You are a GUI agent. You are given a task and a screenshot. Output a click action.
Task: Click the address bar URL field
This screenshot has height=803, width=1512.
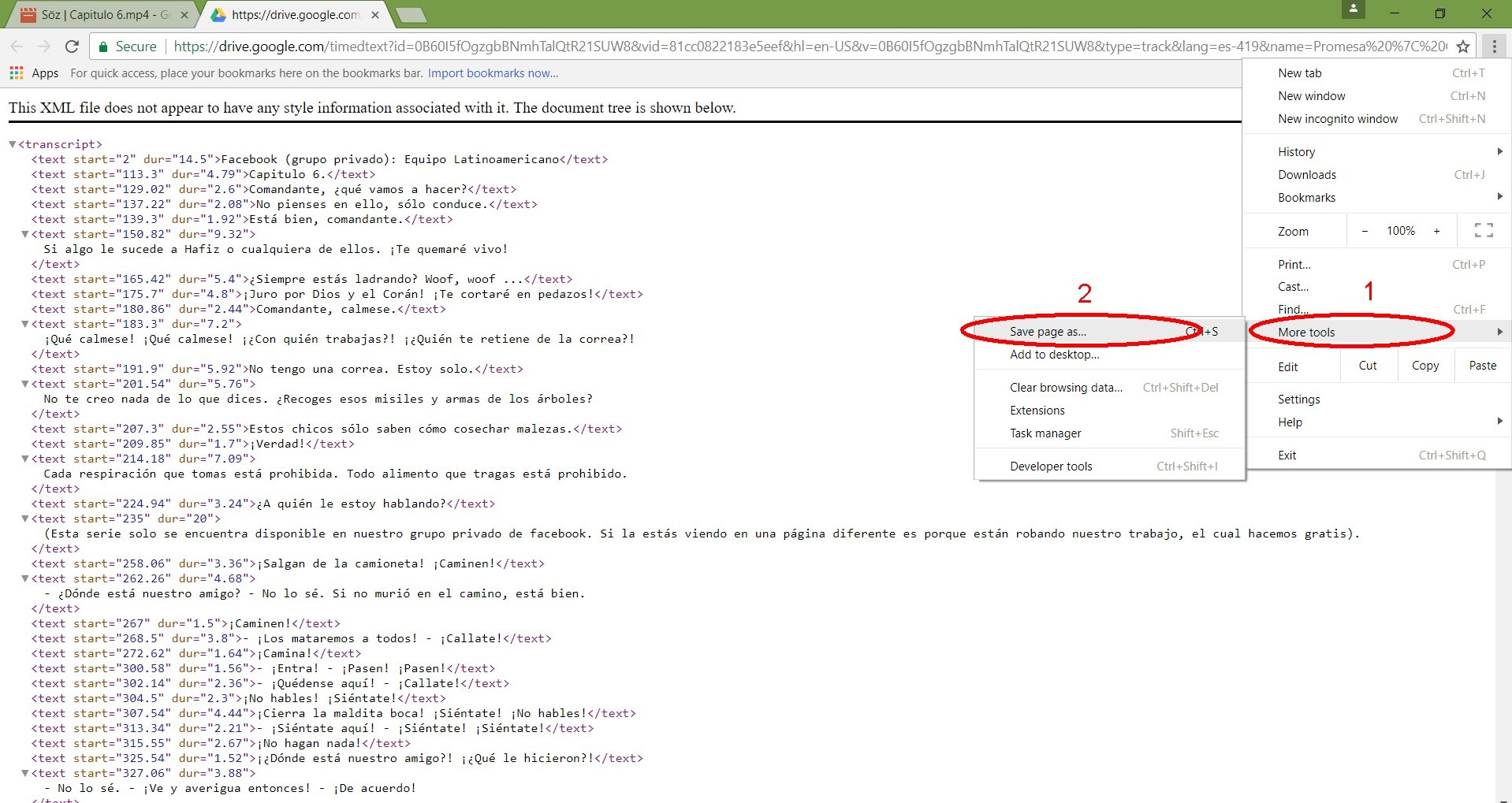pos(810,46)
